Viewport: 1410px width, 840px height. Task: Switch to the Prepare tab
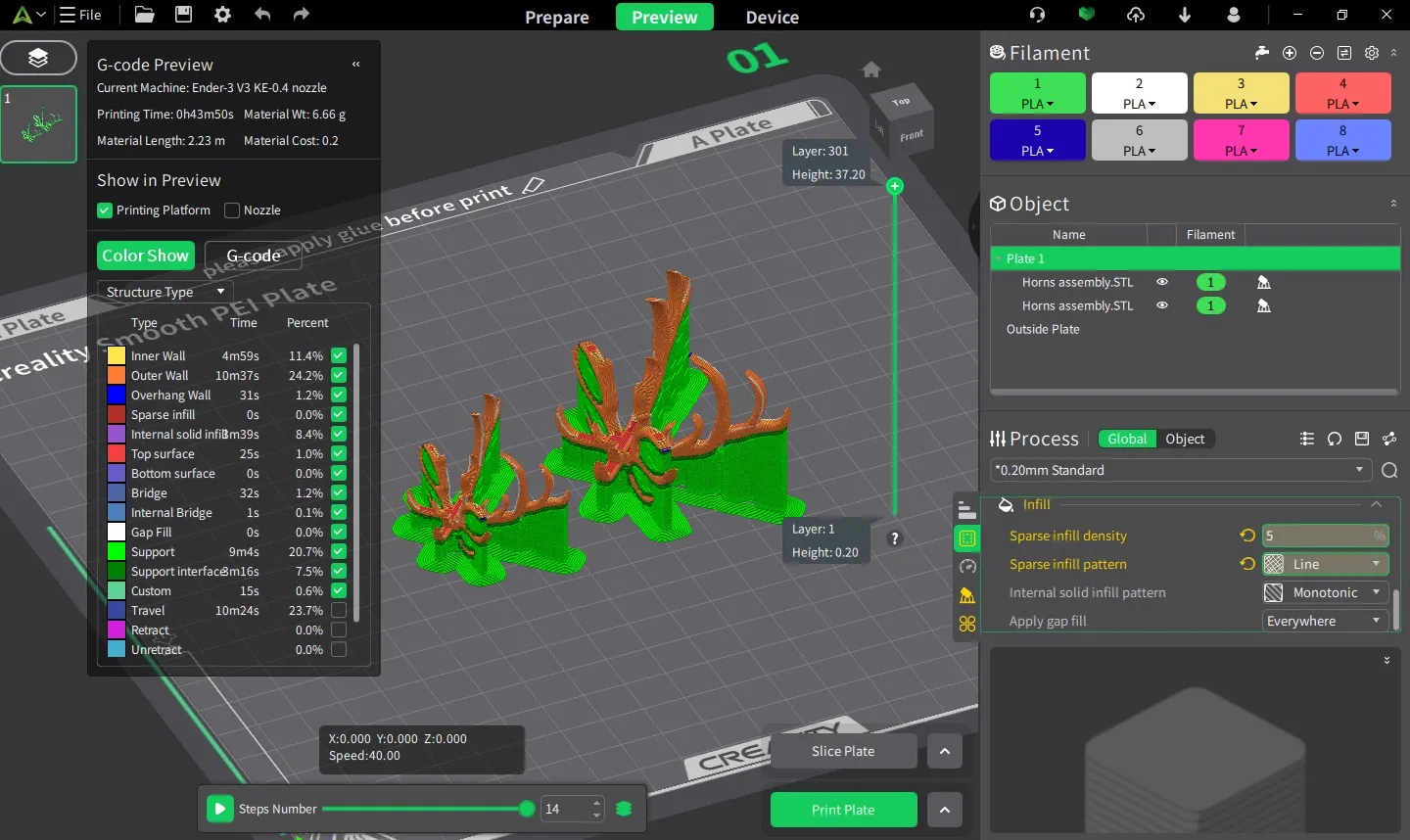(x=556, y=18)
